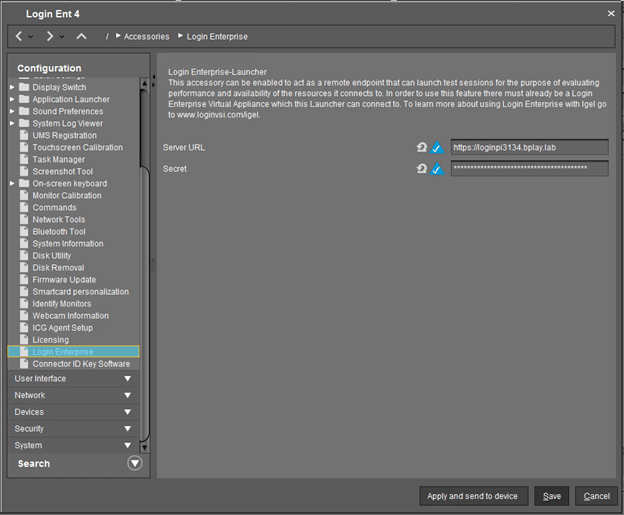The height and width of the screenshot is (515, 624).
Task: Click the Disk Utility page icon
Action: point(24,255)
